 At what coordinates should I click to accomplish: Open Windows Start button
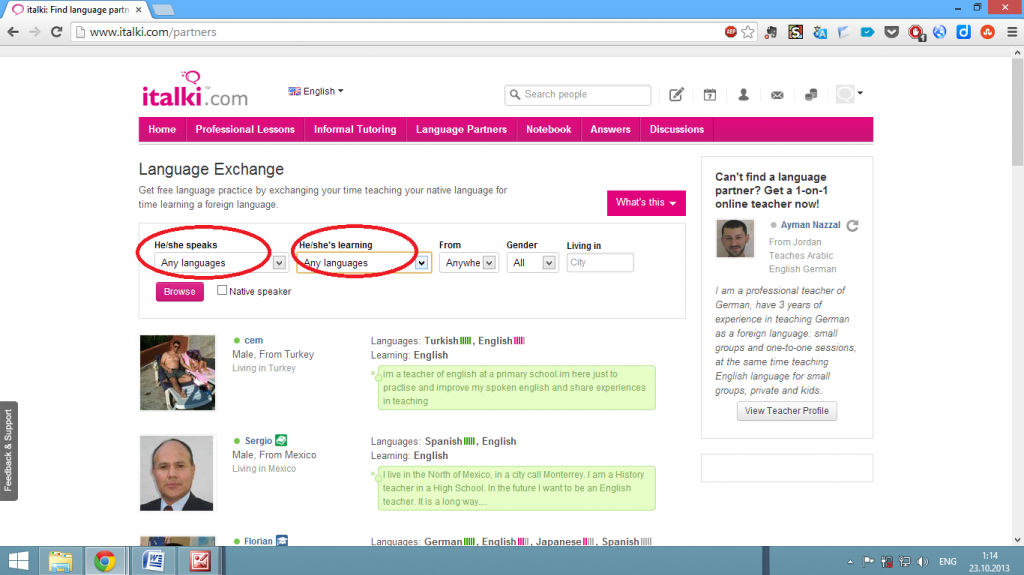18,561
